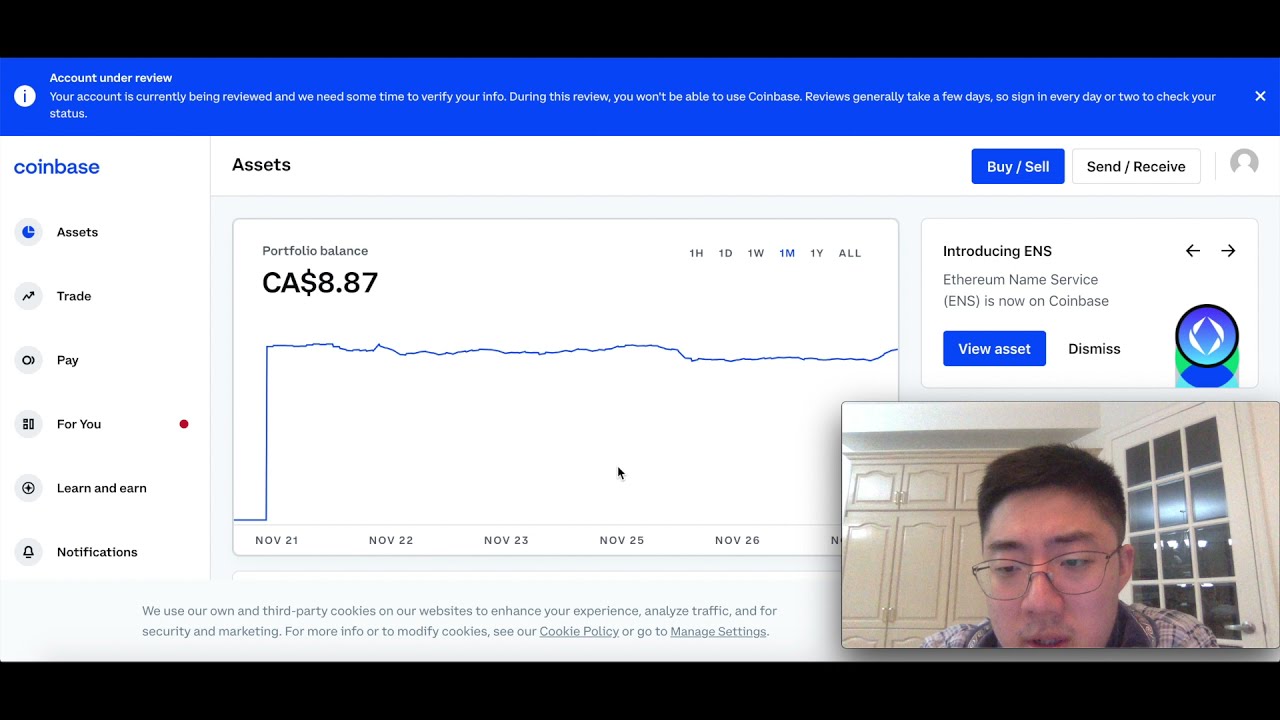Open Trade menu label in sidebar
1280x720 pixels.
pos(74,296)
